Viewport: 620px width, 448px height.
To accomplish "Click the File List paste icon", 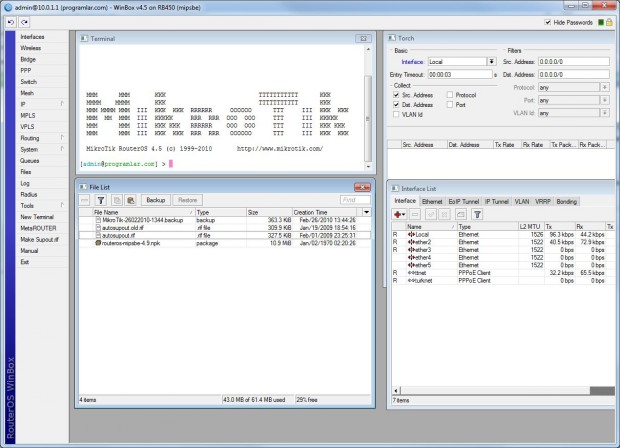I will tap(131, 200).
